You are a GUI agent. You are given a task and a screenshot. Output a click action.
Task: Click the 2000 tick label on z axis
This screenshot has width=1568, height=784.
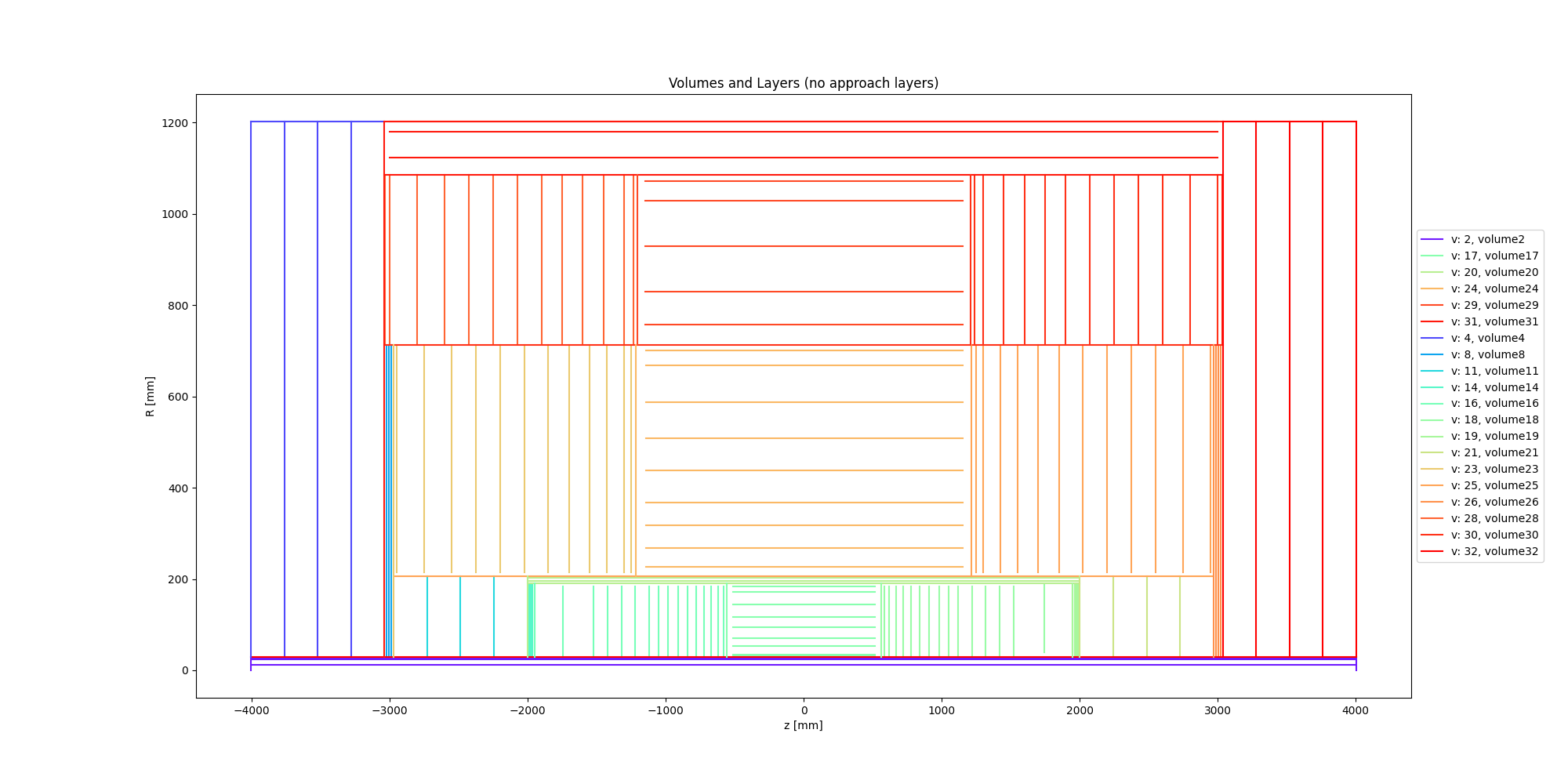pos(1080,710)
